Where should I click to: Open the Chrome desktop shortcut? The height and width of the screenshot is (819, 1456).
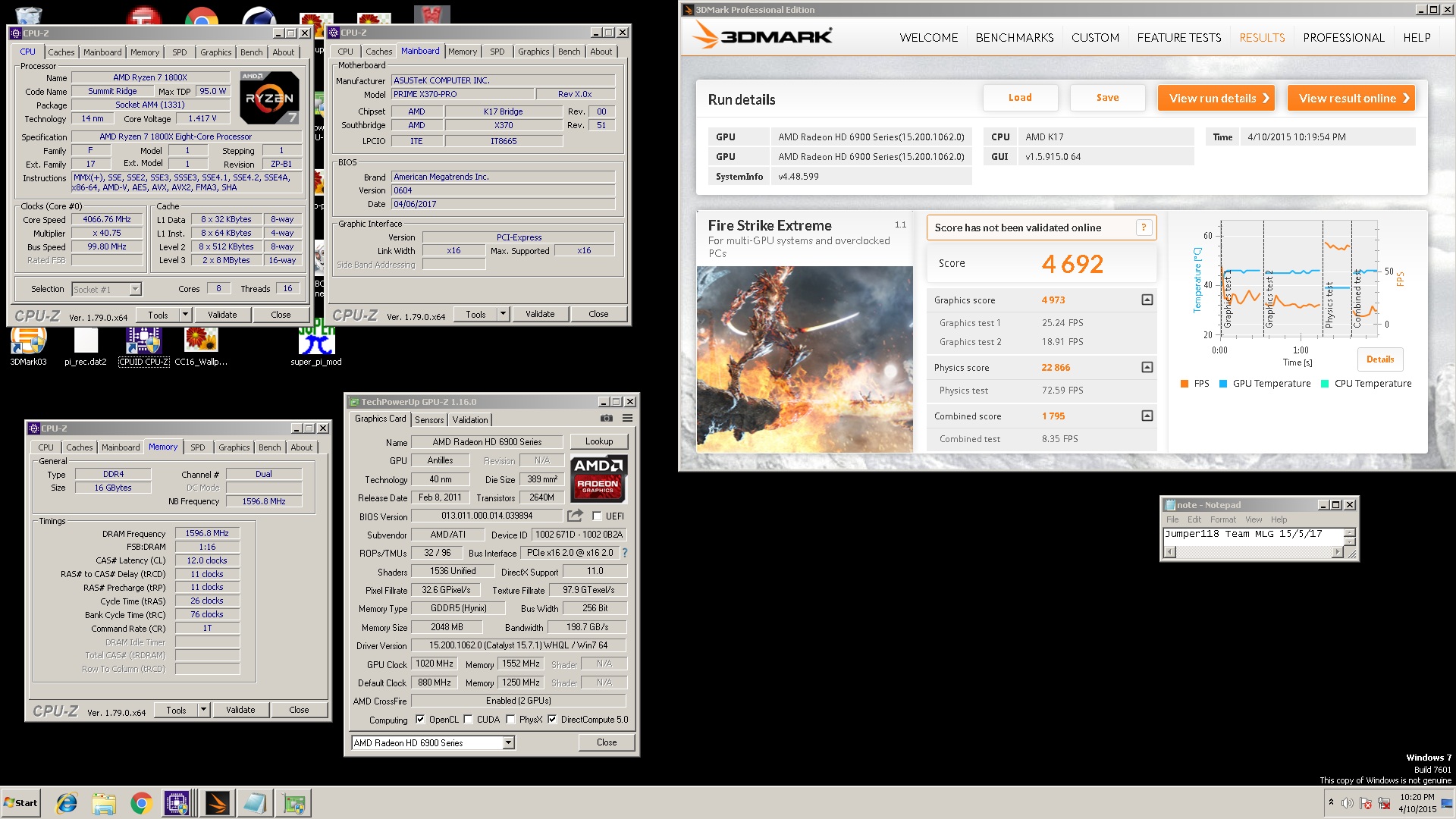[202, 15]
